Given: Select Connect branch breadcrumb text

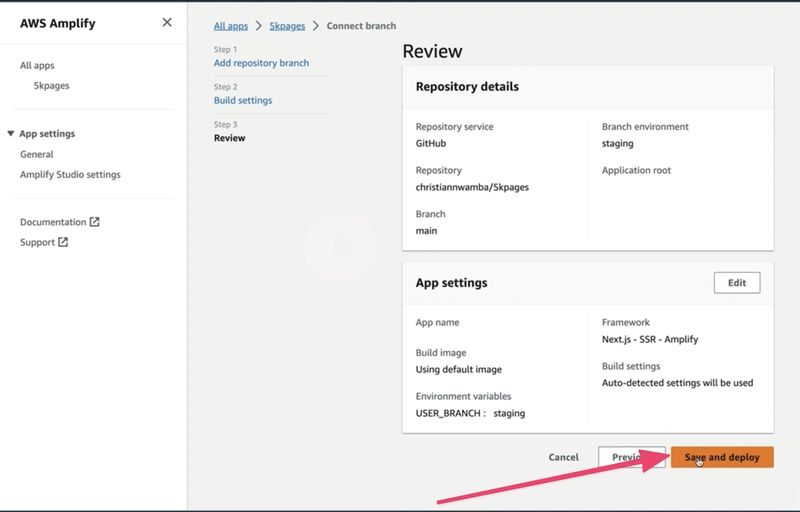Looking at the screenshot, I should pos(361,26).
